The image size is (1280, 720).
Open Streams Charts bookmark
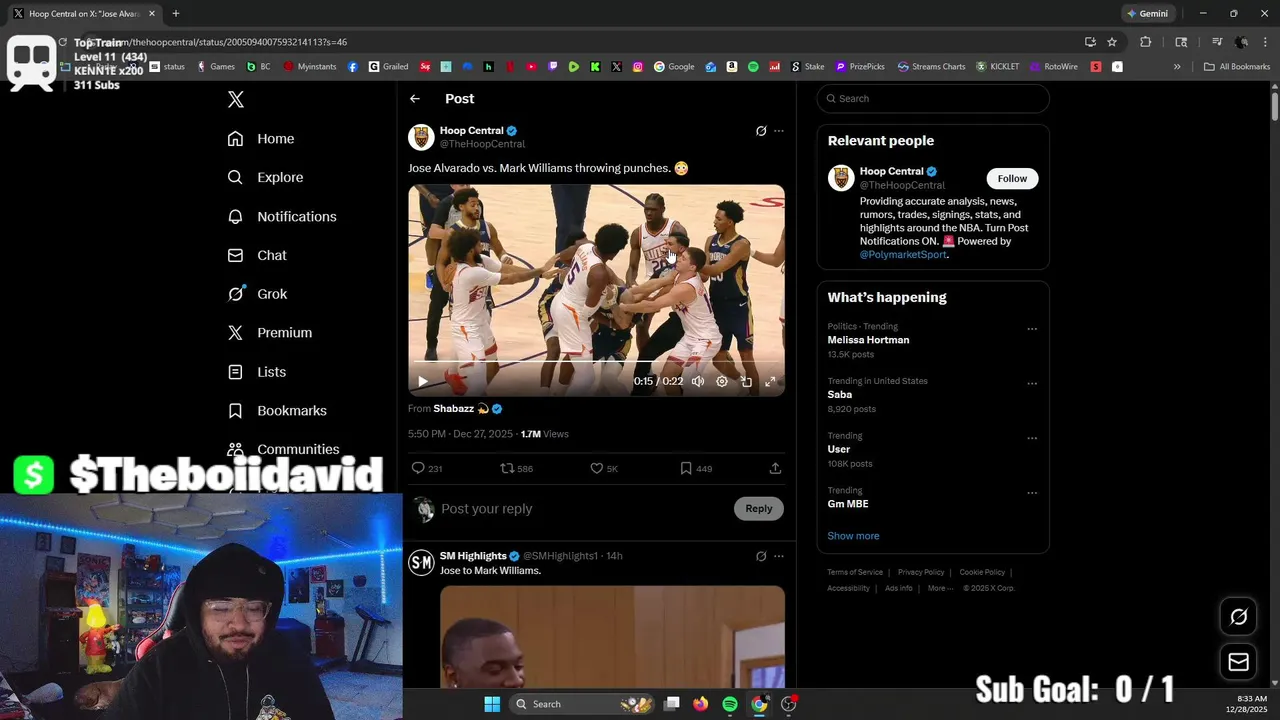coord(932,67)
